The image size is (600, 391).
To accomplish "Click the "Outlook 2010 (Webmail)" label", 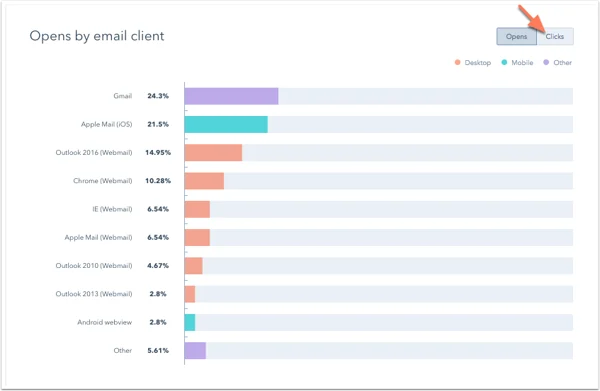I will click(x=94, y=266).
